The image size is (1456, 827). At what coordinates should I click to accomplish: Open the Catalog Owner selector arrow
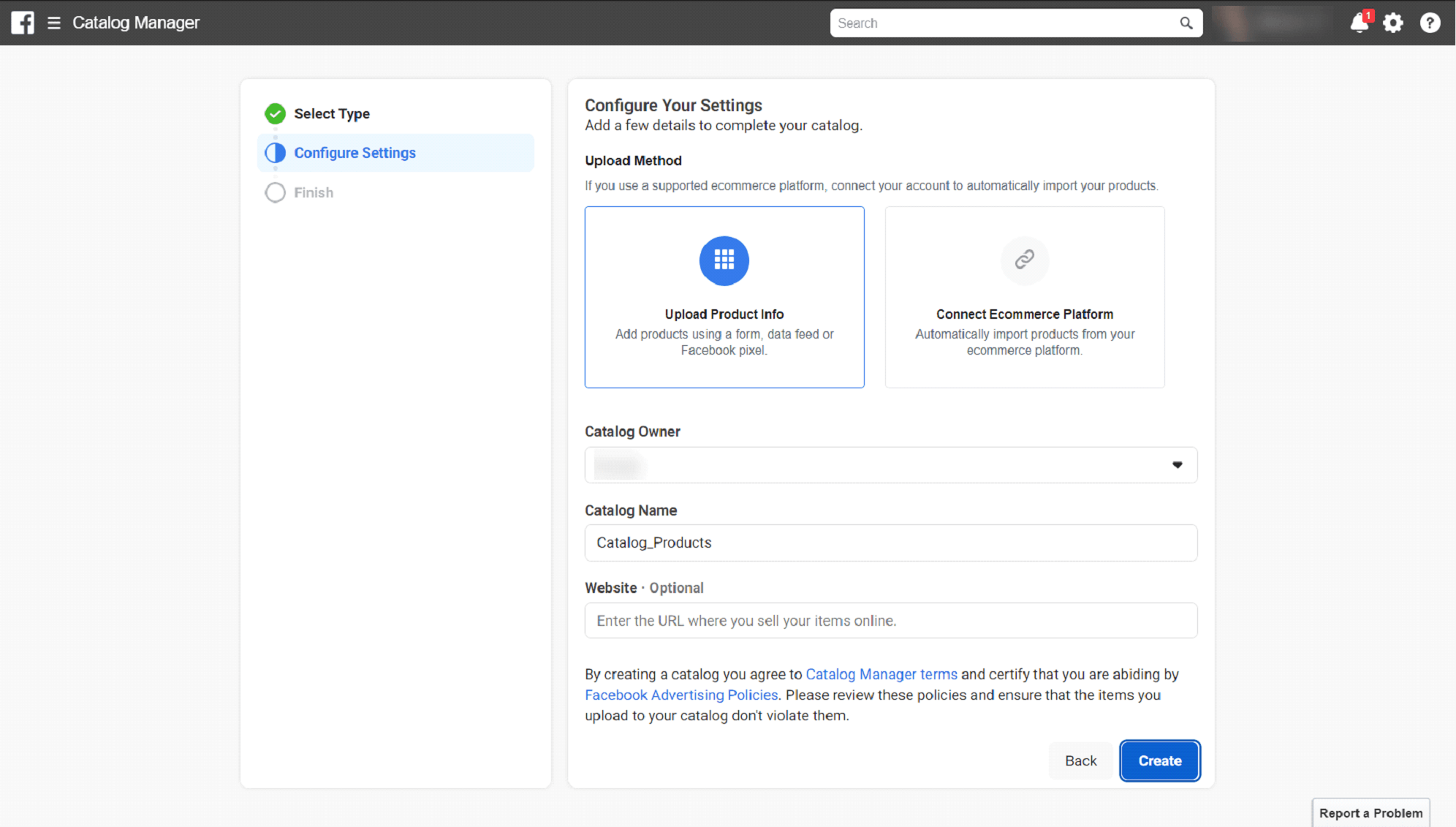(x=1178, y=465)
